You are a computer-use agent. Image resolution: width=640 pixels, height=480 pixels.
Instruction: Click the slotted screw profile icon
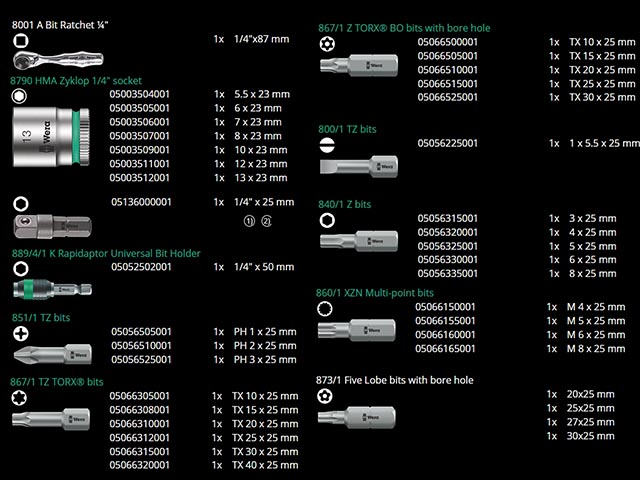pos(327,145)
